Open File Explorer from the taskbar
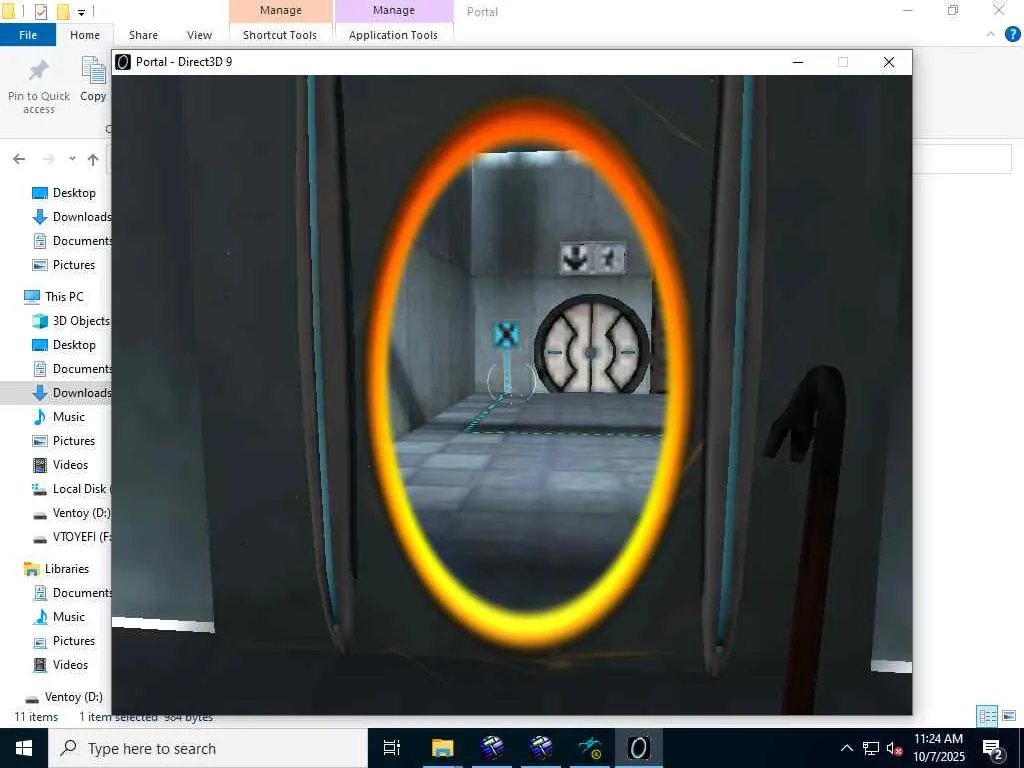The height and width of the screenshot is (768, 1024). click(x=442, y=748)
